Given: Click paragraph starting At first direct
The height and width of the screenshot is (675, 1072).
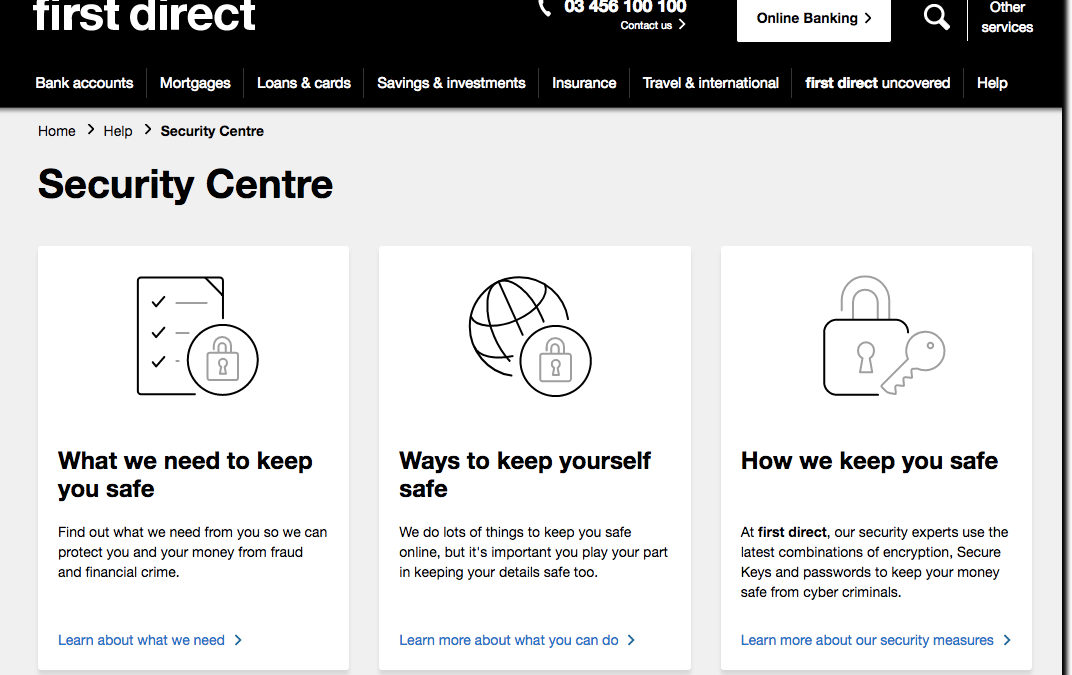Looking at the screenshot, I should pos(874,562).
